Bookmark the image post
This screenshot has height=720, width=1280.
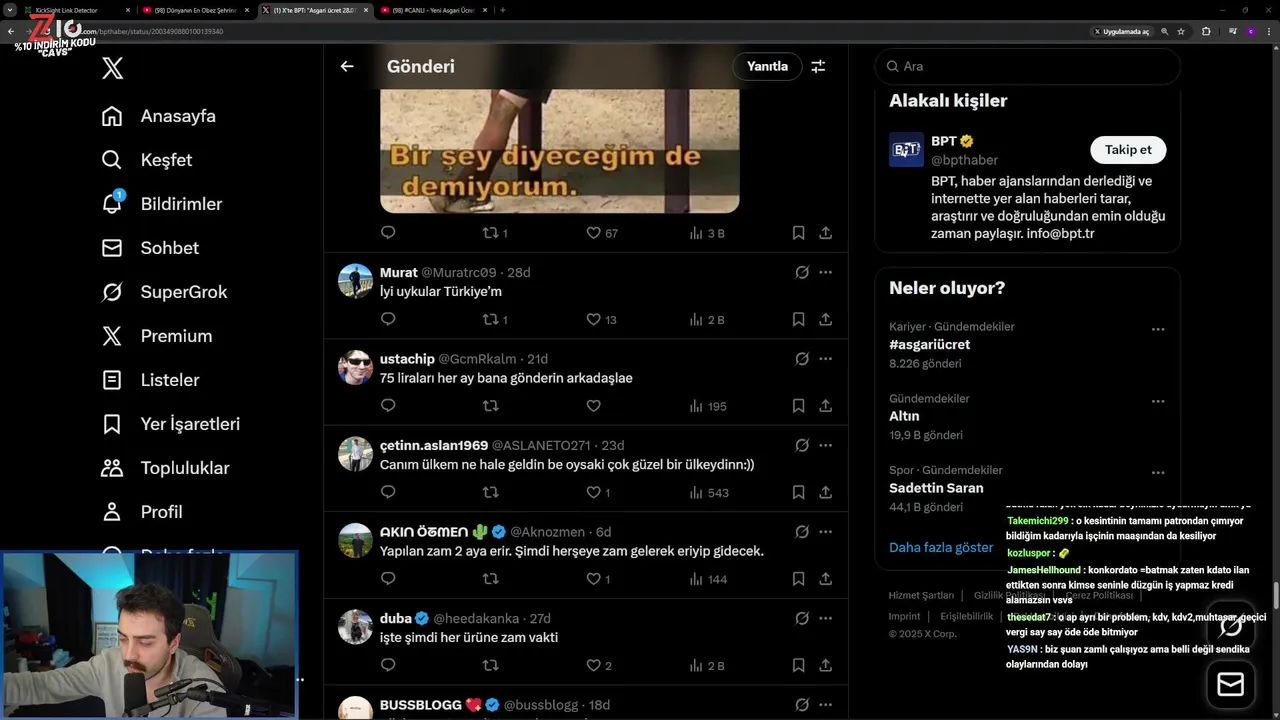798,233
